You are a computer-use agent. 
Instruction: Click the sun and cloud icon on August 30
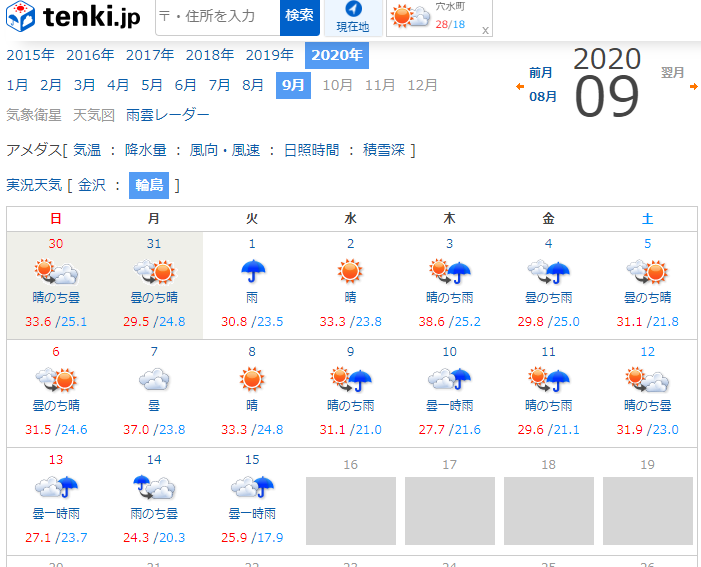(x=56, y=271)
